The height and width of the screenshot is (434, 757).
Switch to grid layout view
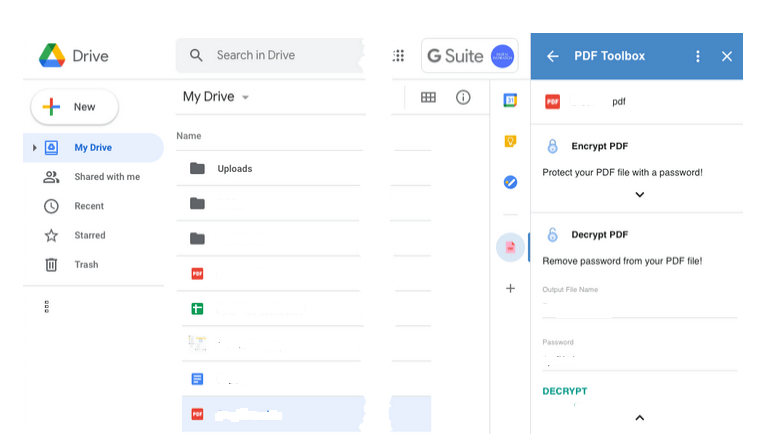428,98
